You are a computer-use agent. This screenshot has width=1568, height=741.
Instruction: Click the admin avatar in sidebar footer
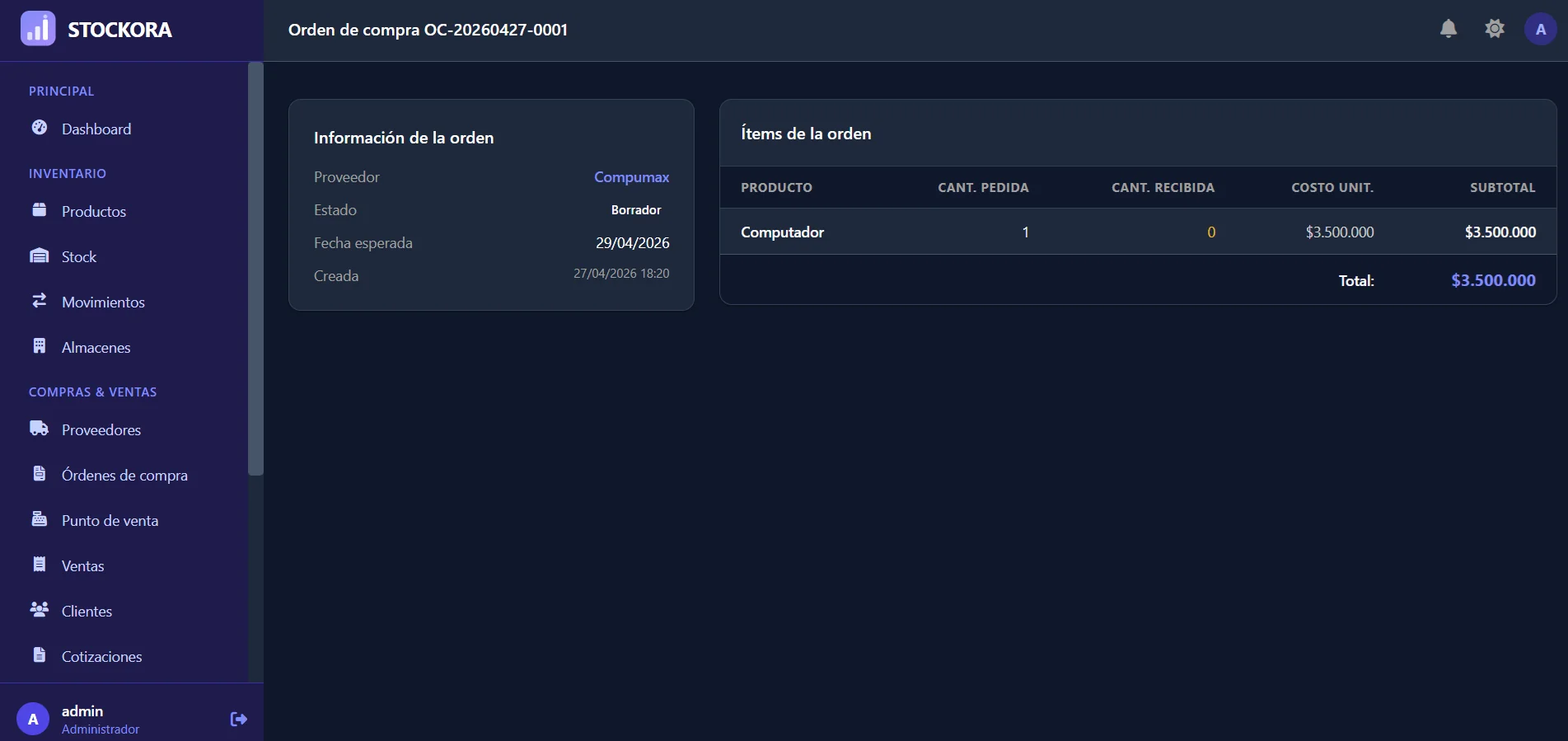[33, 720]
